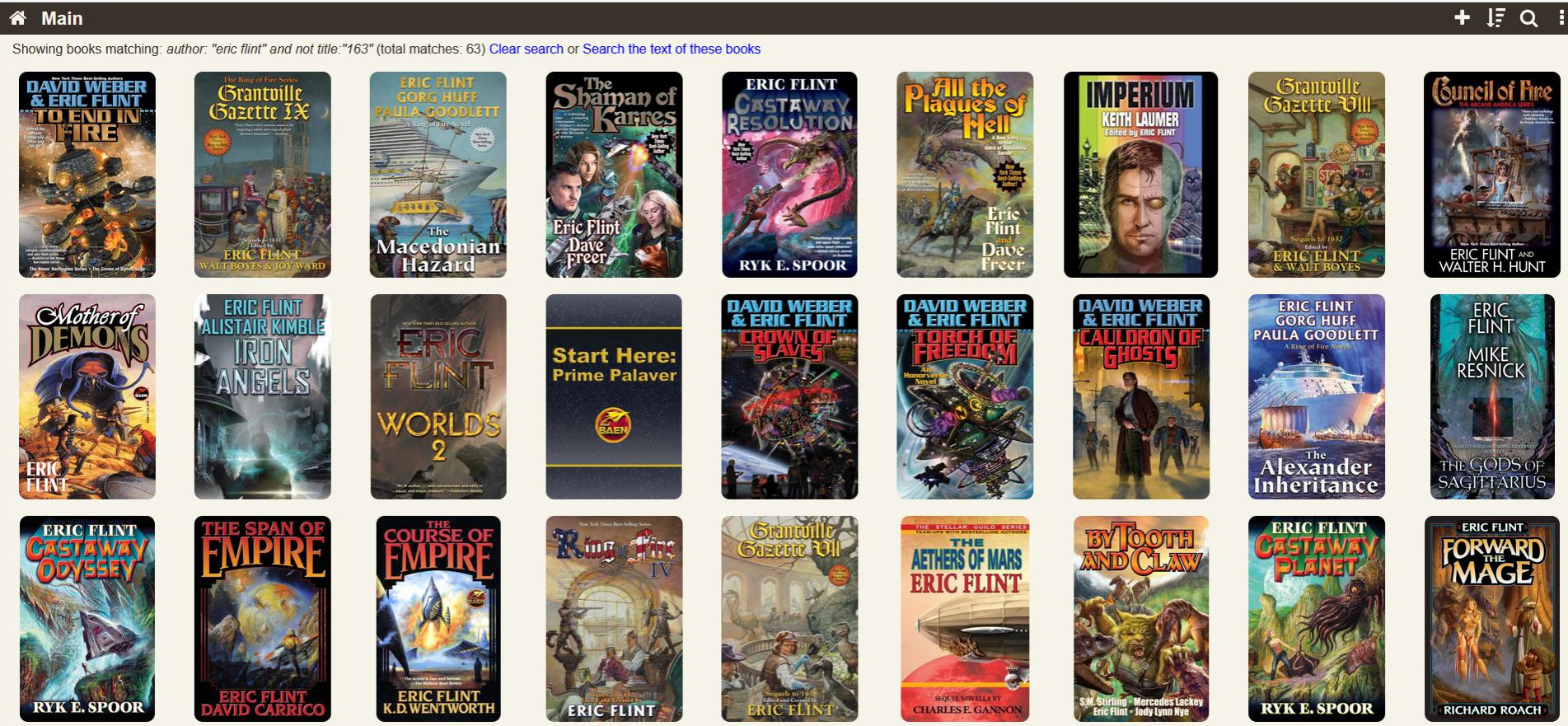The image size is (1568, 726).
Task: Select the Castaway Resolution cover
Action: pos(789,175)
